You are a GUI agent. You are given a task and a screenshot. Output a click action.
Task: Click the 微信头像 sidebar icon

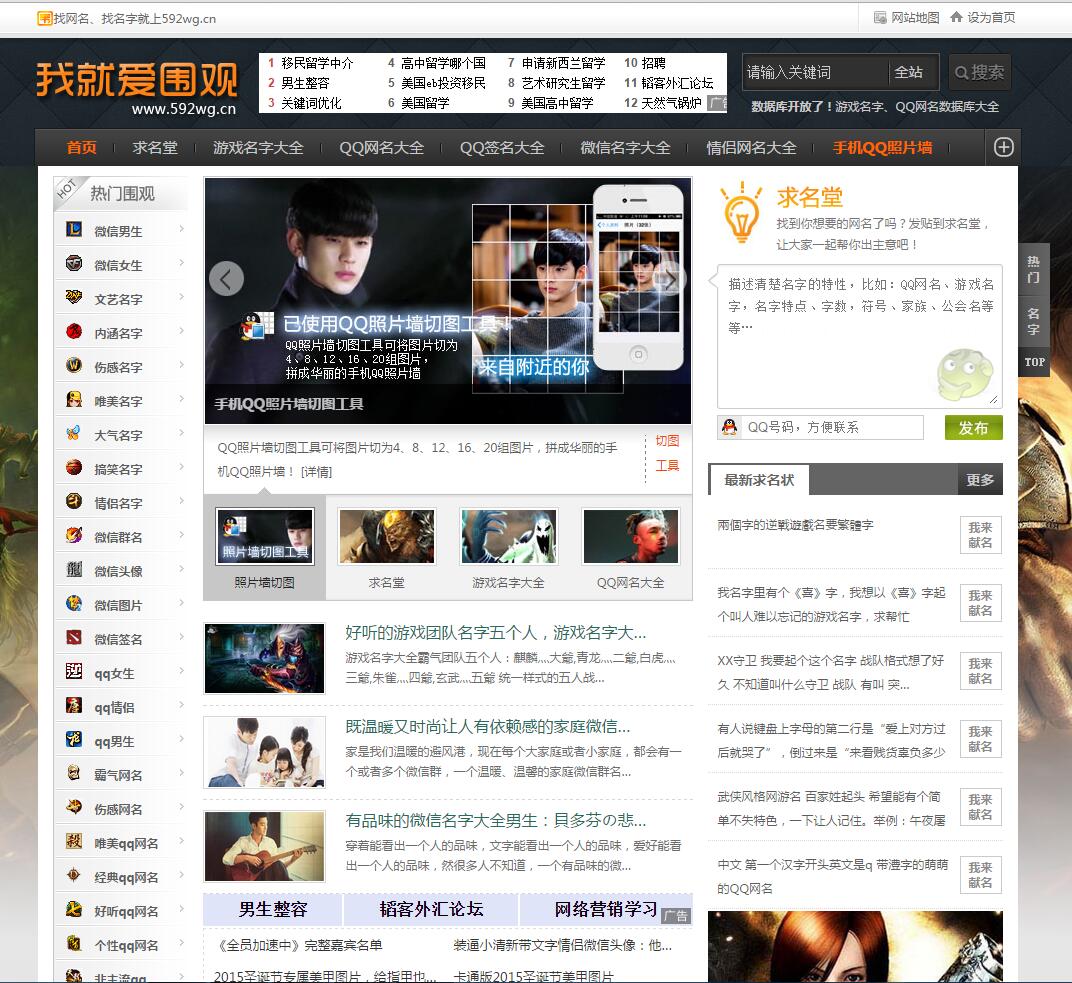point(74,569)
